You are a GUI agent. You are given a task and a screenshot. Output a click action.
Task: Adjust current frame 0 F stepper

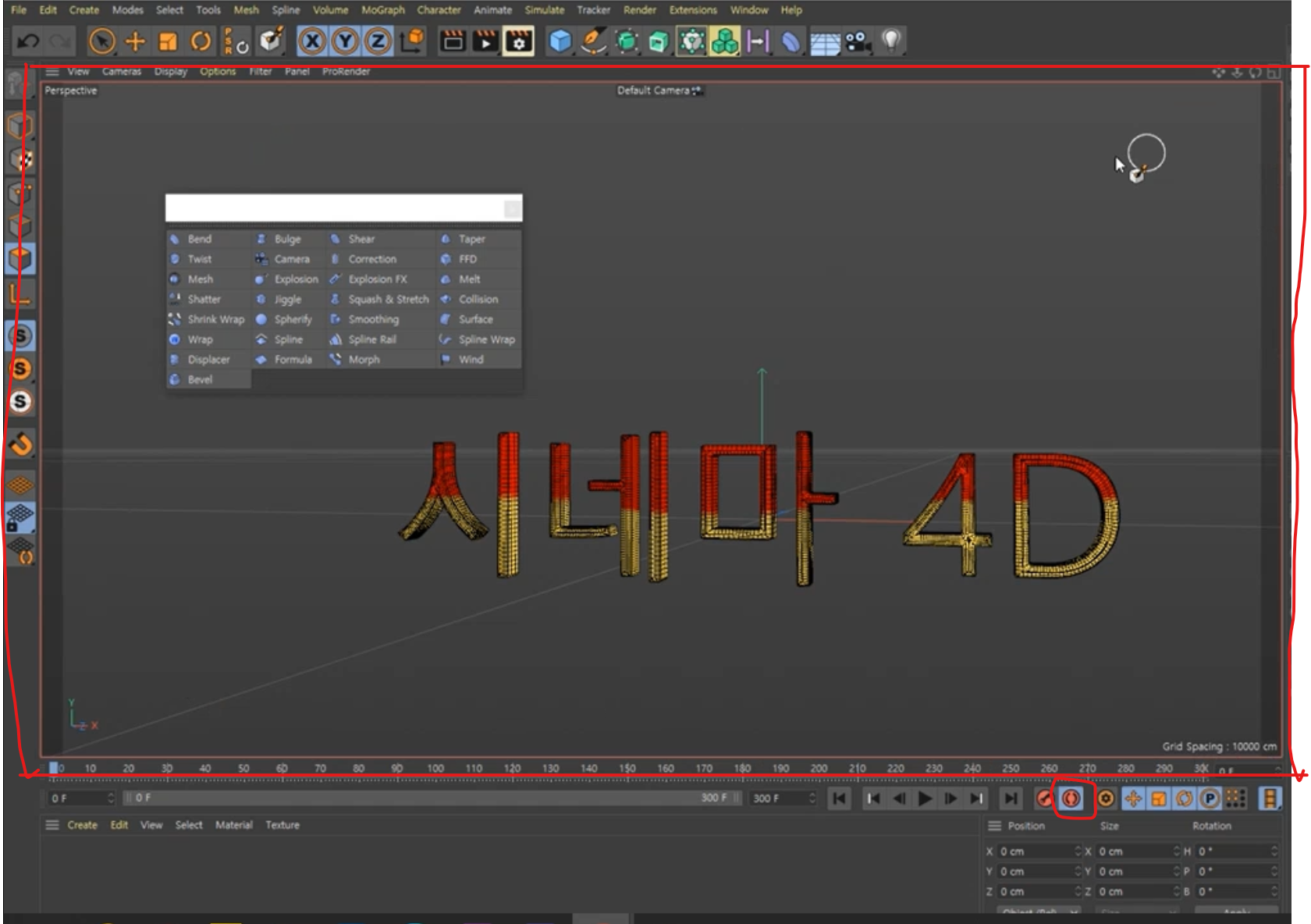[x=111, y=798]
